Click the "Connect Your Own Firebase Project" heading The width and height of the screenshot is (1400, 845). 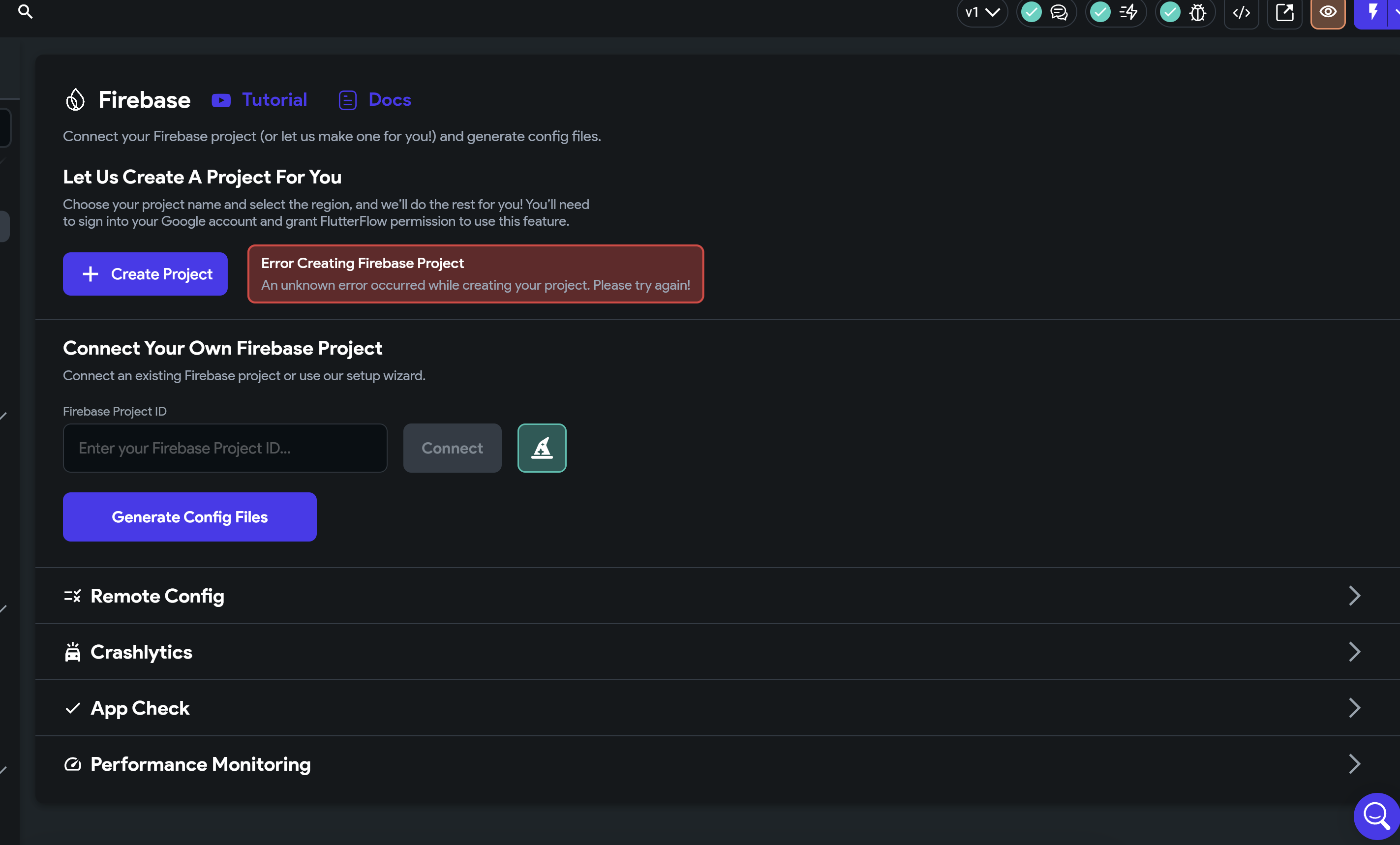pyautogui.click(x=223, y=348)
